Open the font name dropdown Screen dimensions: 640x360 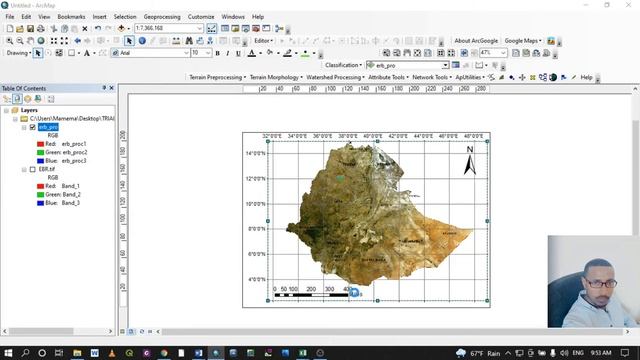coord(186,53)
